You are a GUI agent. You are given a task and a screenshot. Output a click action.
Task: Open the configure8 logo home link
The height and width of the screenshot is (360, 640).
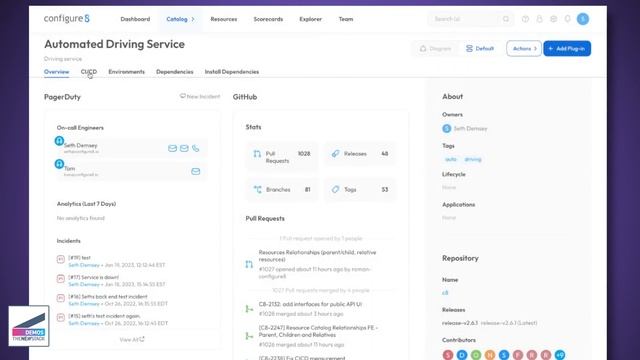[x=67, y=19]
